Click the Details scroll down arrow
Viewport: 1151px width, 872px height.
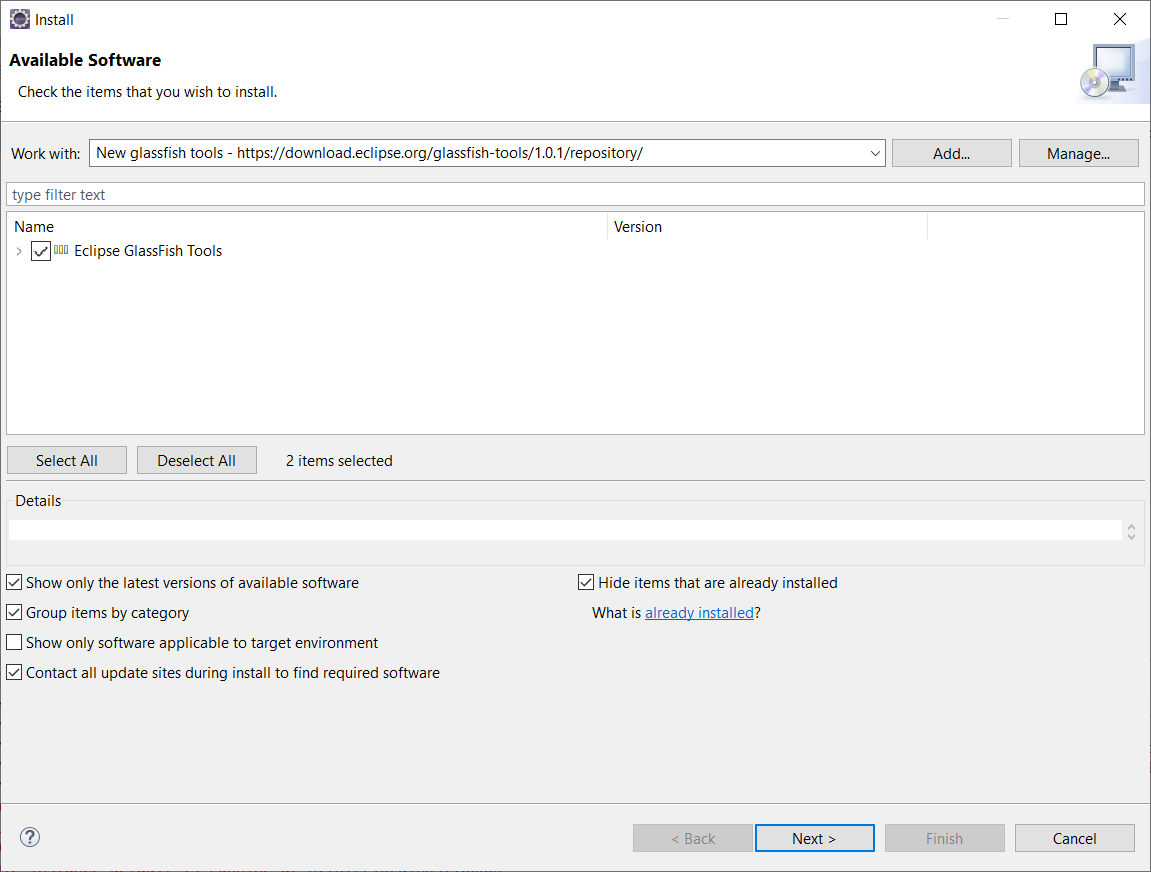pos(1131,537)
